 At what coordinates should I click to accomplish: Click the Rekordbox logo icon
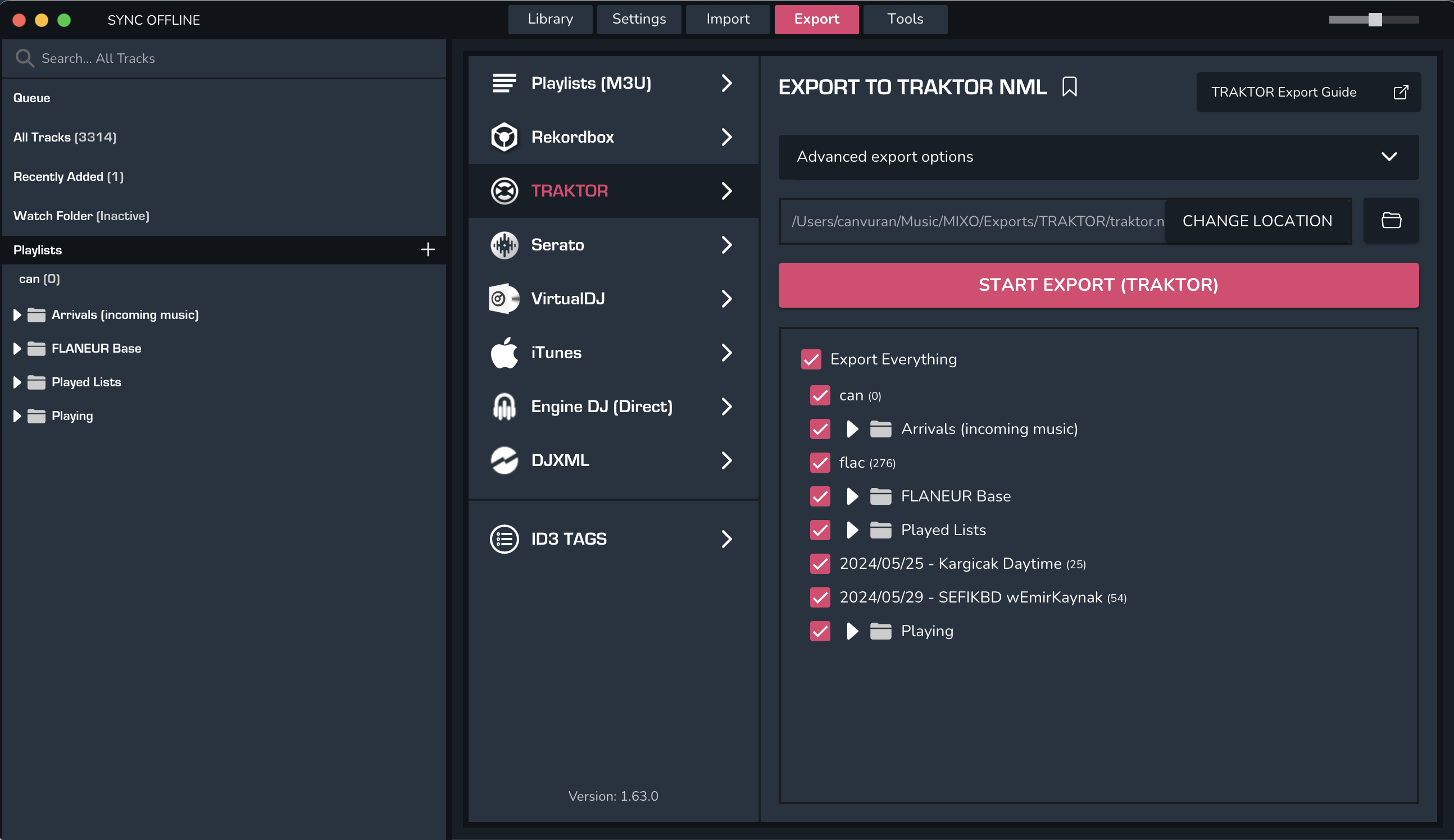(x=504, y=137)
